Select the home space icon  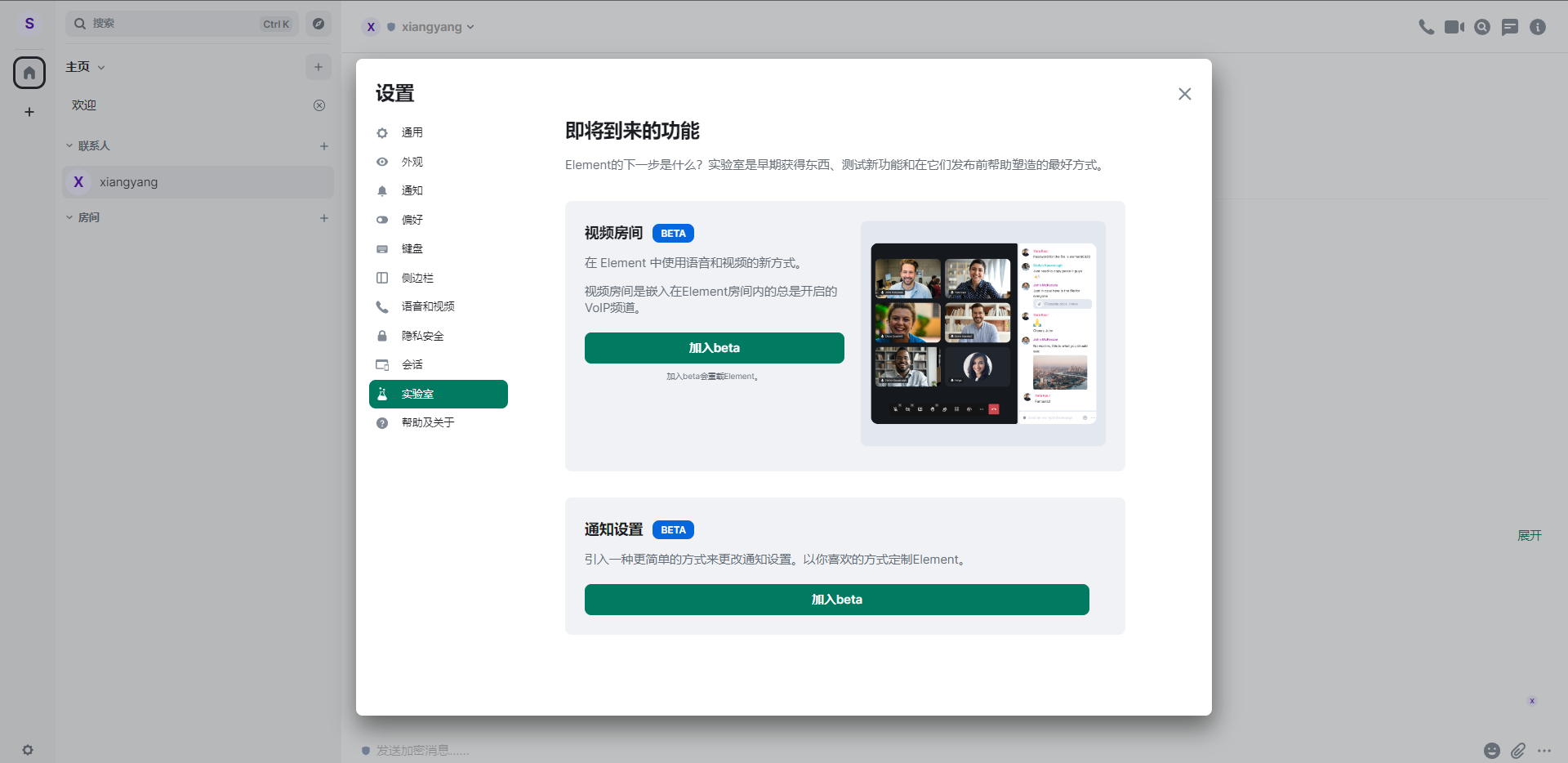[x=29, y=73]
